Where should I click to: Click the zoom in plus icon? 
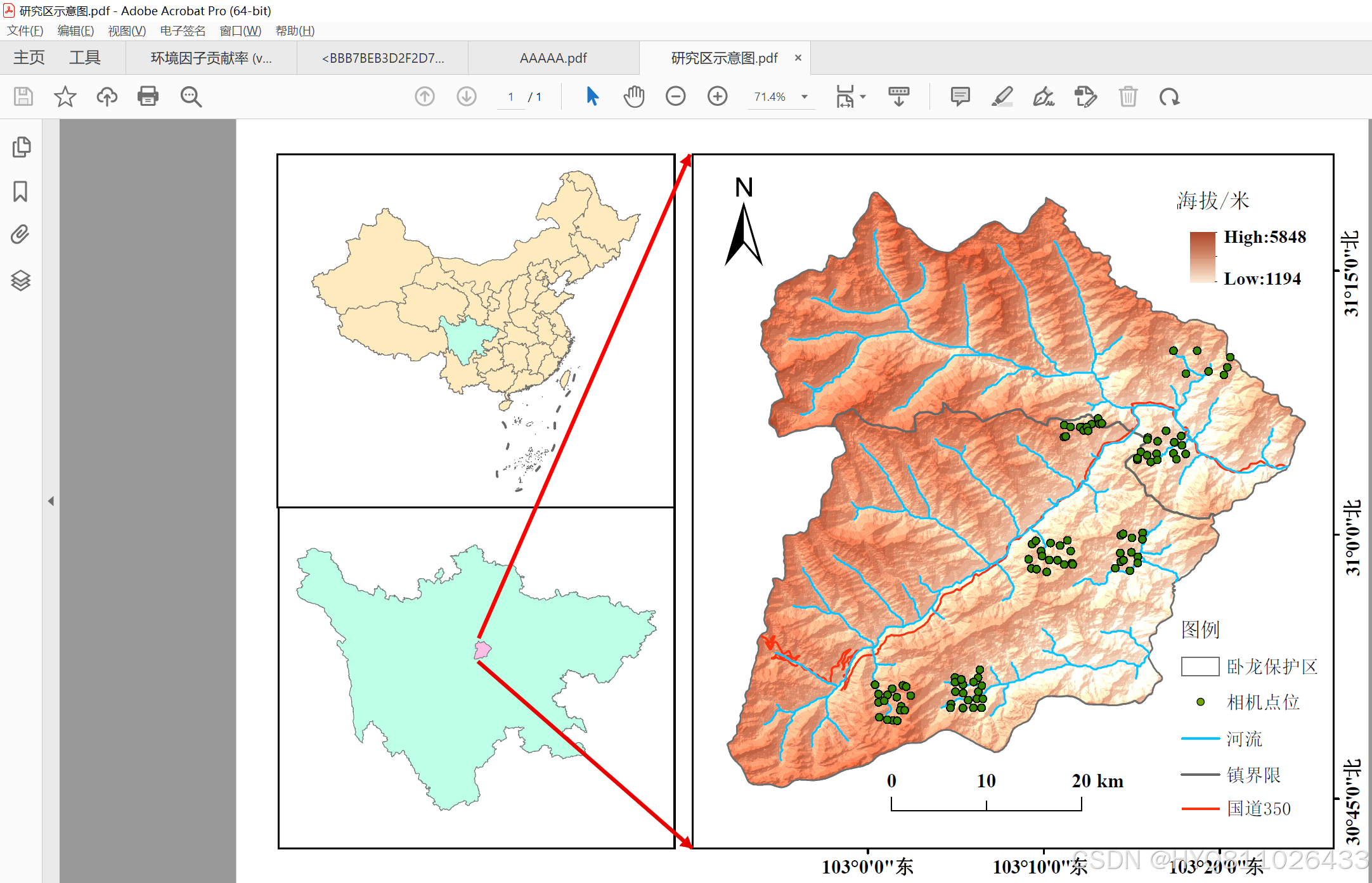coord(717,96)
